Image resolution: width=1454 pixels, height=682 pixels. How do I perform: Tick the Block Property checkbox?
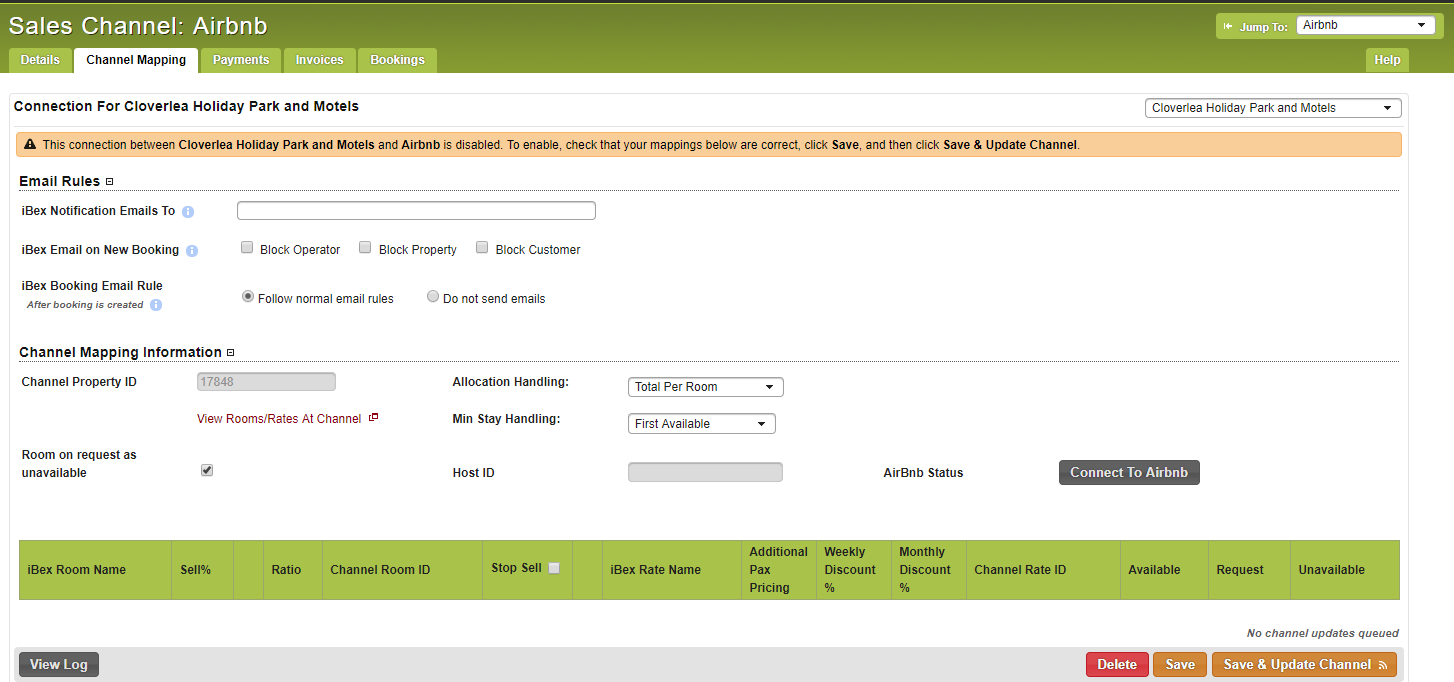tap(365, 248)
